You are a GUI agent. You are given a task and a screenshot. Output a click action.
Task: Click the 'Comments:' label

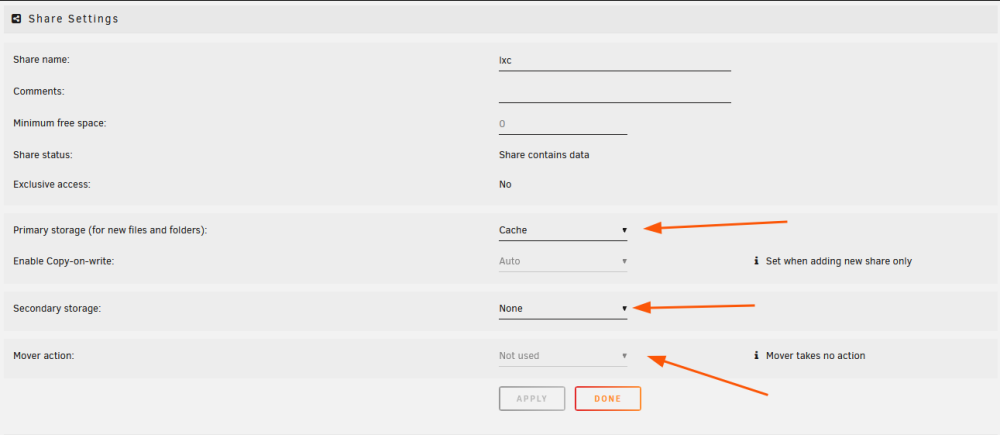tap(39, 91)
